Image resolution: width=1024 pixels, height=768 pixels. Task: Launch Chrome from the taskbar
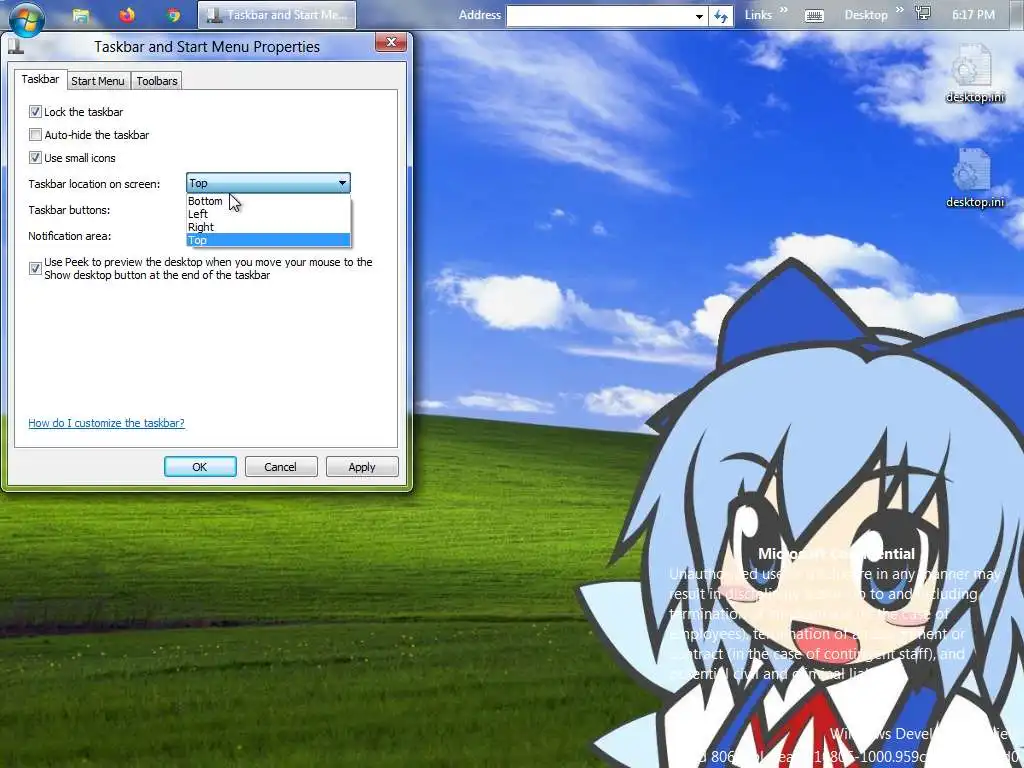[x=173, y=15]
